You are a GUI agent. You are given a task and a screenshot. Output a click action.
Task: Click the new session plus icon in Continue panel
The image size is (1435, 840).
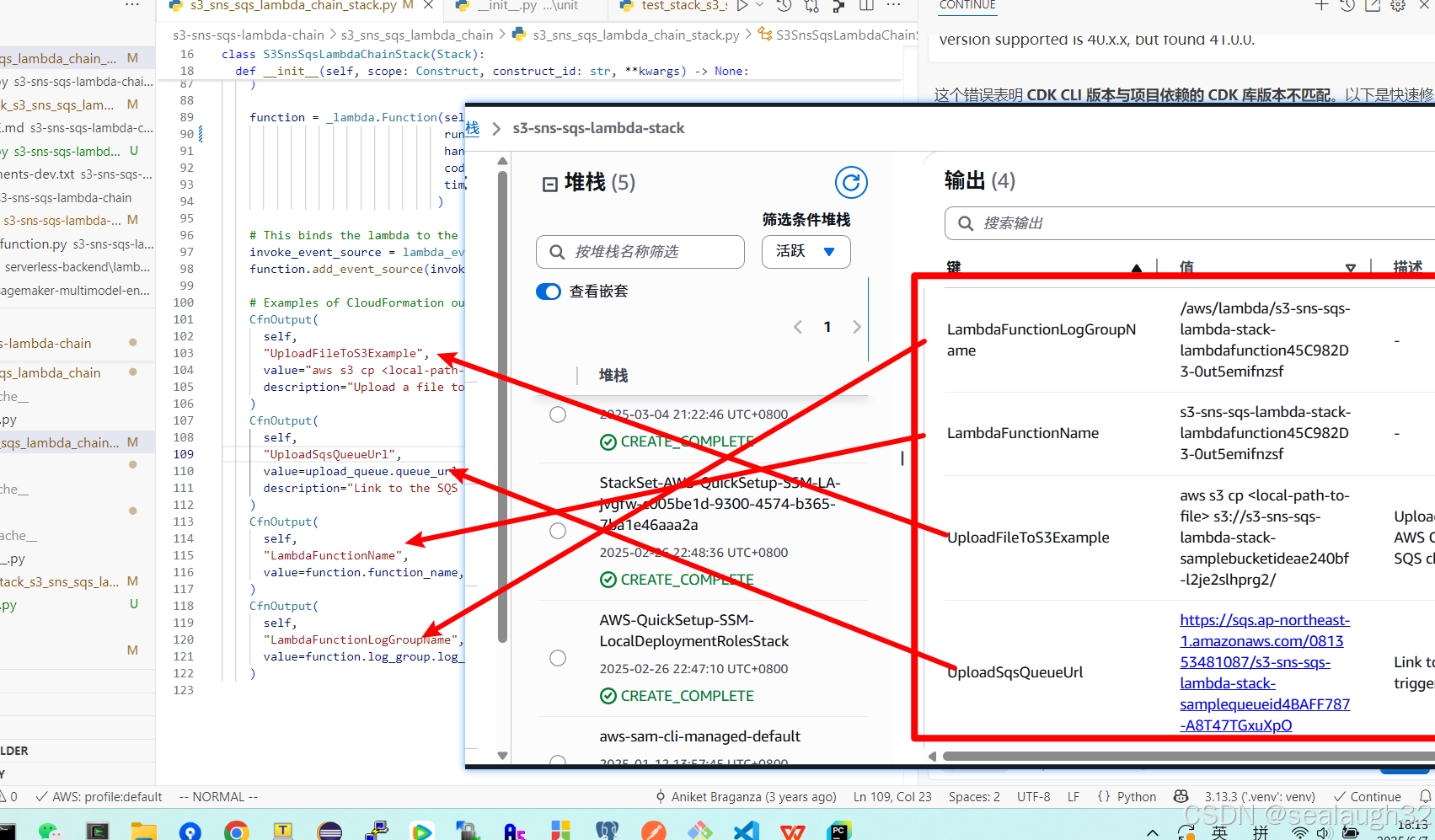1321,6
